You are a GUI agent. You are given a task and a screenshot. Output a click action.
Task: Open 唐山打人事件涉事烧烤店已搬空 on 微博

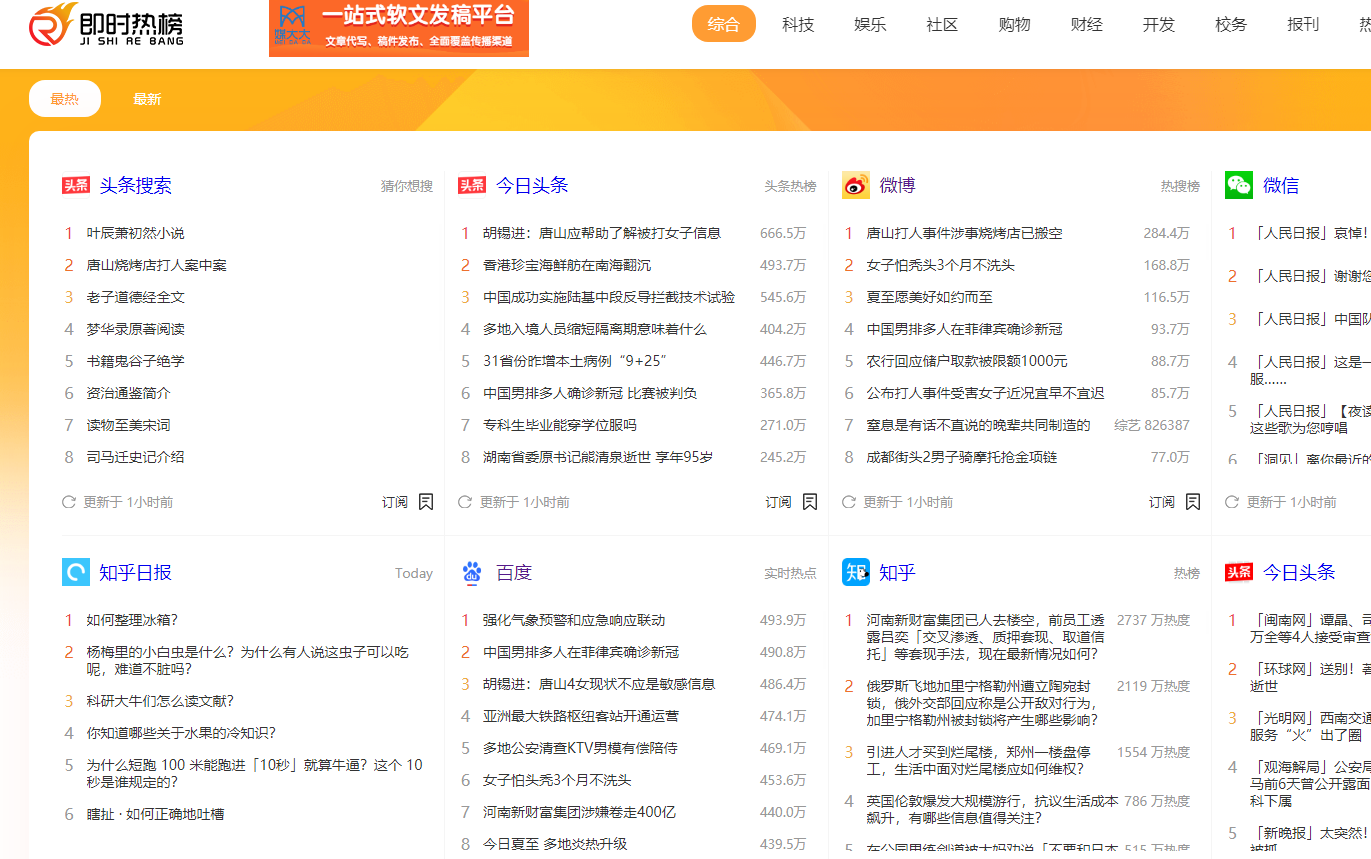point(965,233)
